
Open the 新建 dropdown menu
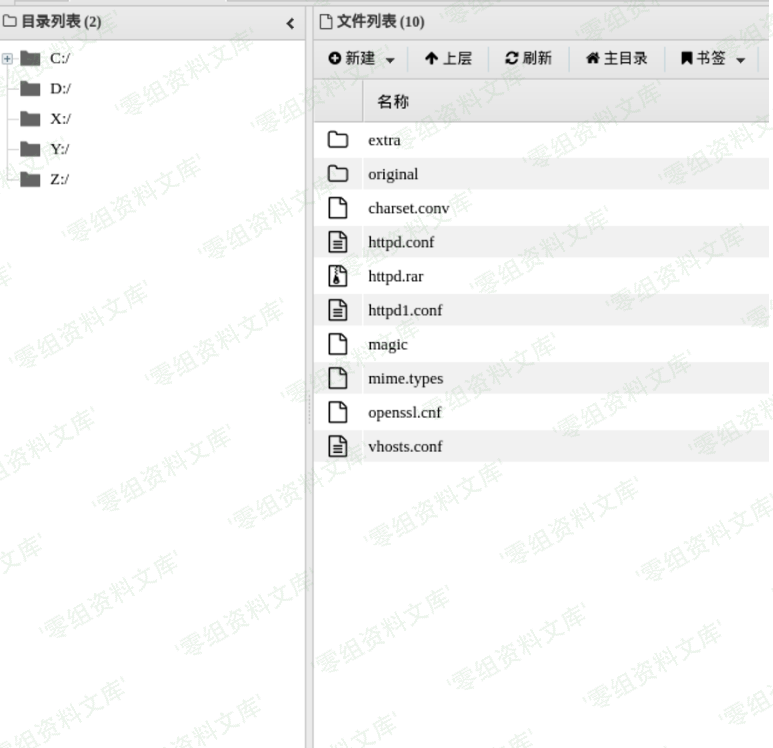point(361,59)
